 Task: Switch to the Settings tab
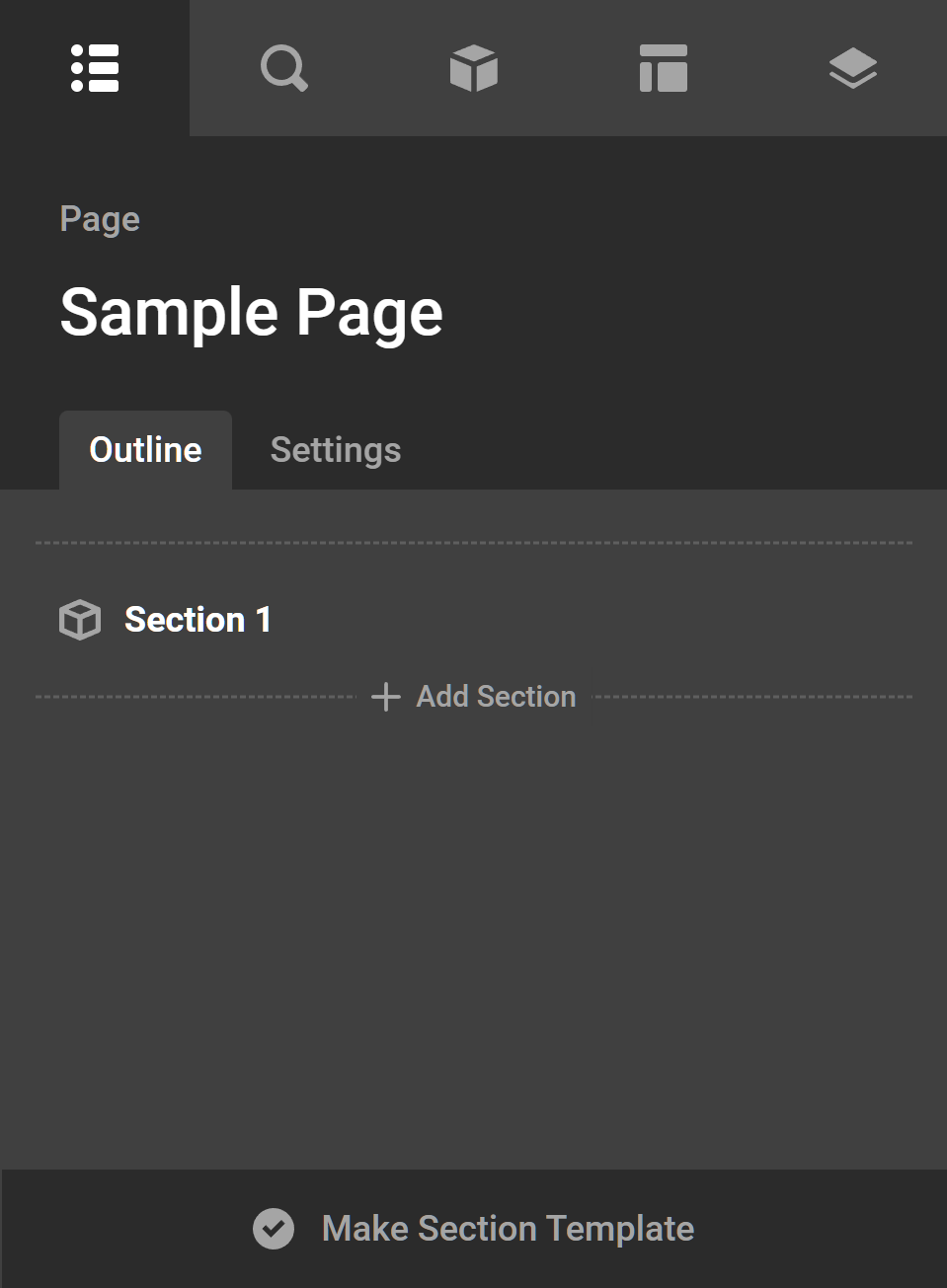click(x=336, y=450)
